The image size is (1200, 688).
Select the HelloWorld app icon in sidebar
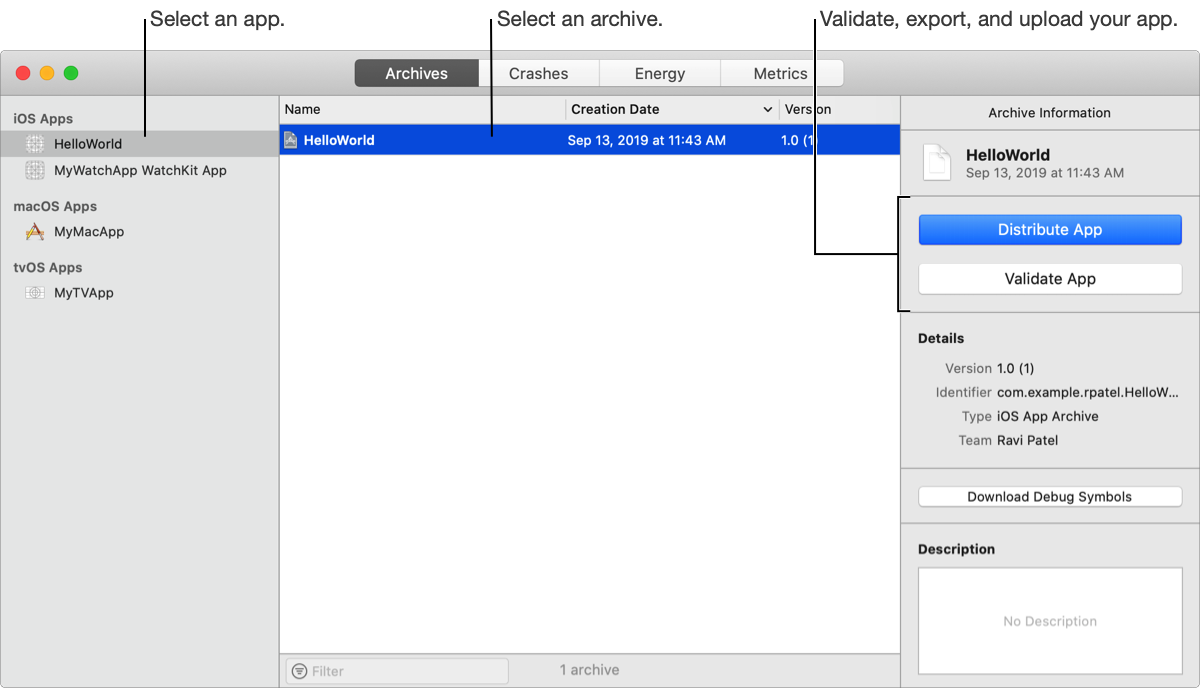tap(33, 143)
